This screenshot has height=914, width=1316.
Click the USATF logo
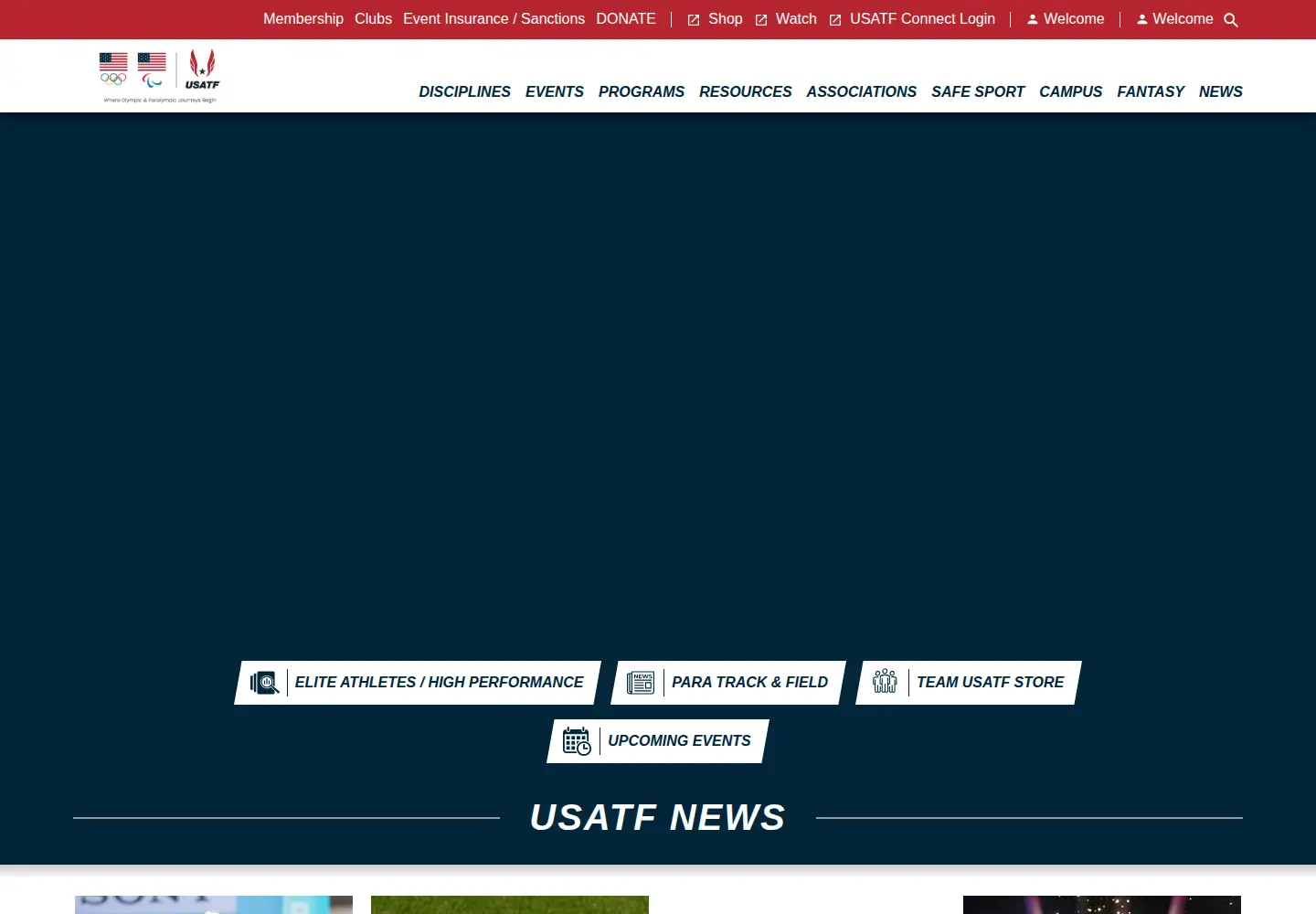click(x=202, y=70)
